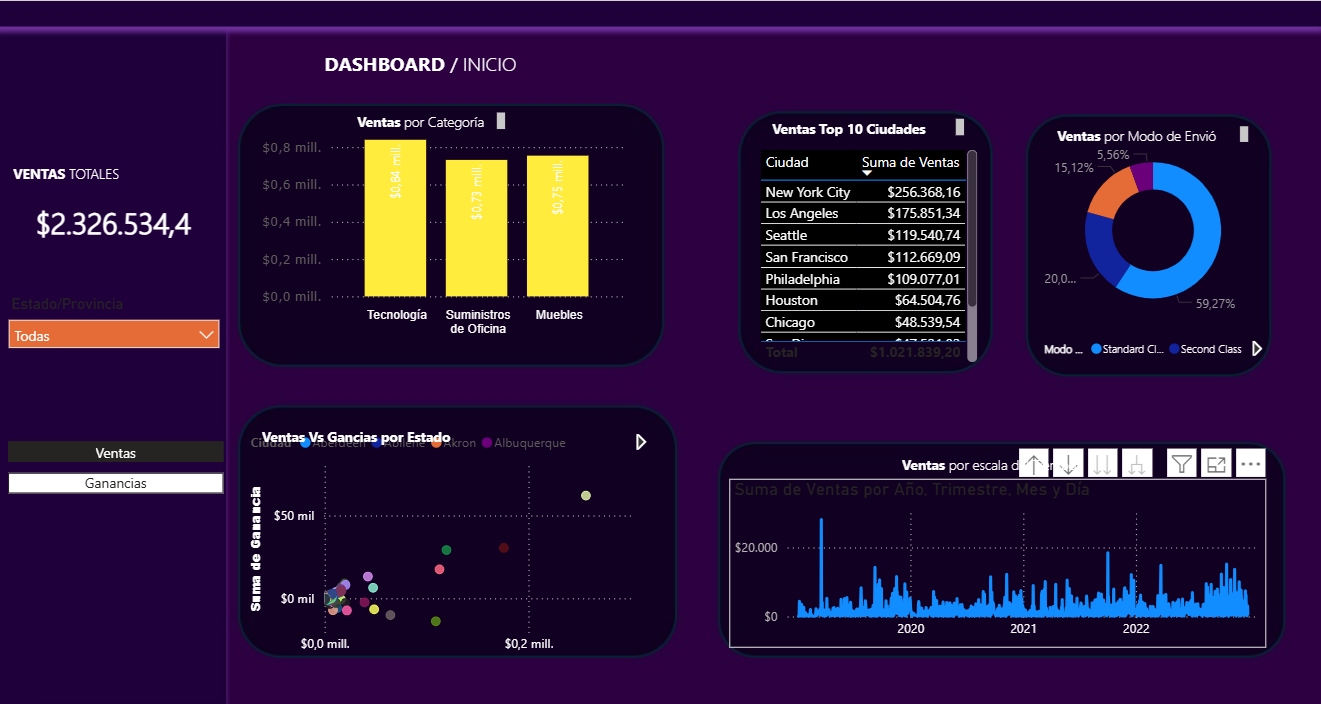The height and width of the screenshot is (704, 1321).
Task: Click the Modo de Envío header icon
Action: click(x=1244, y=134)
